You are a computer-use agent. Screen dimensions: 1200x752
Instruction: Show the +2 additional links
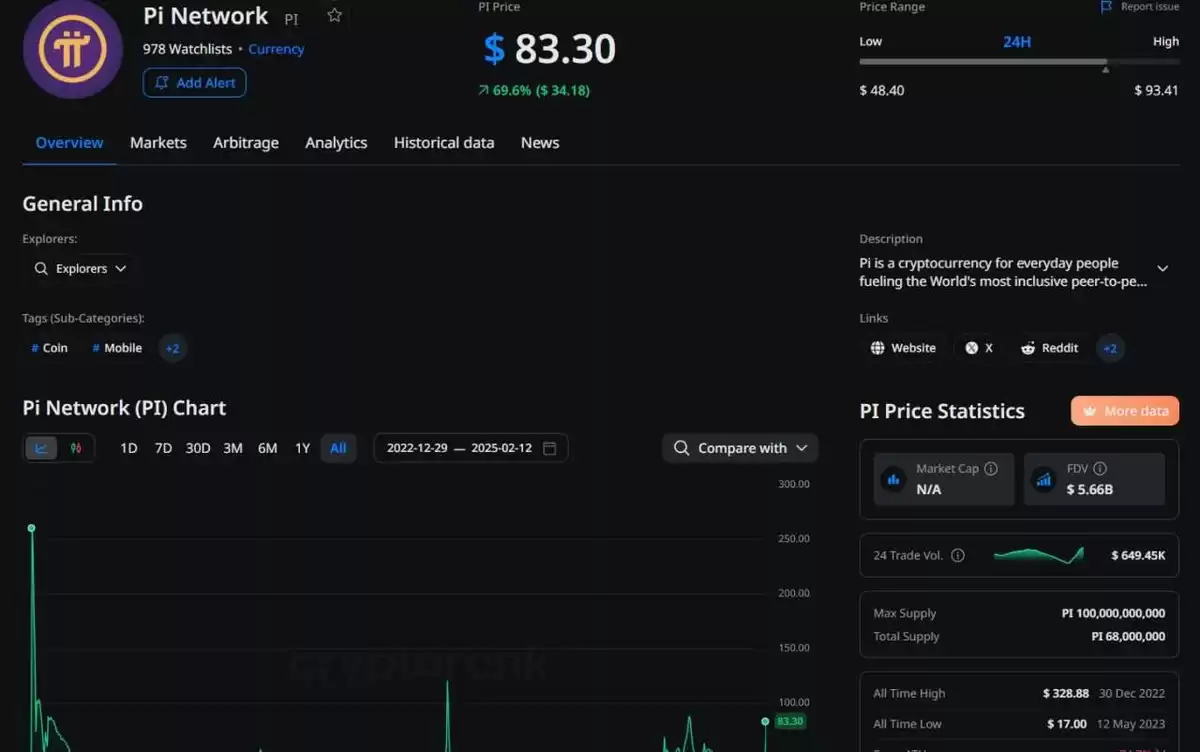(1110, 348)
